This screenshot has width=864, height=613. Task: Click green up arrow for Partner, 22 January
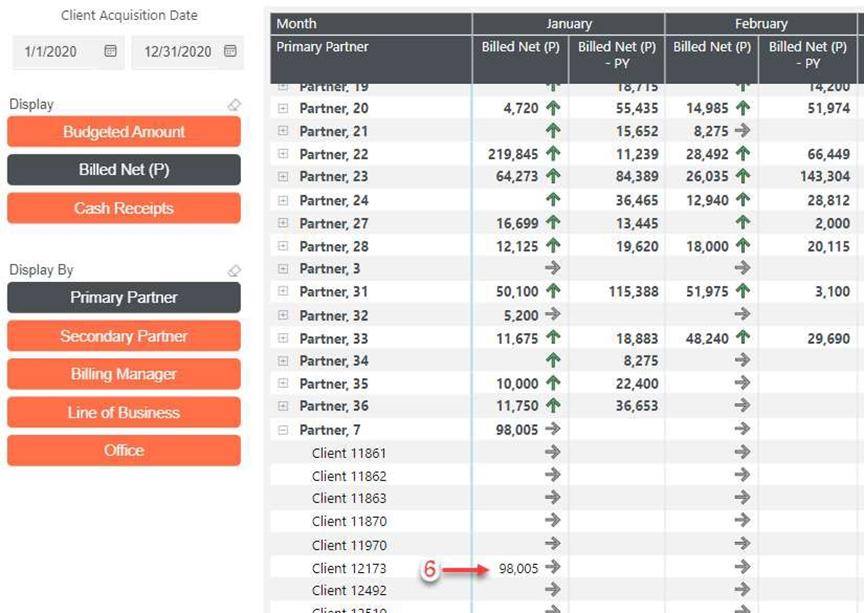(553, 154)
